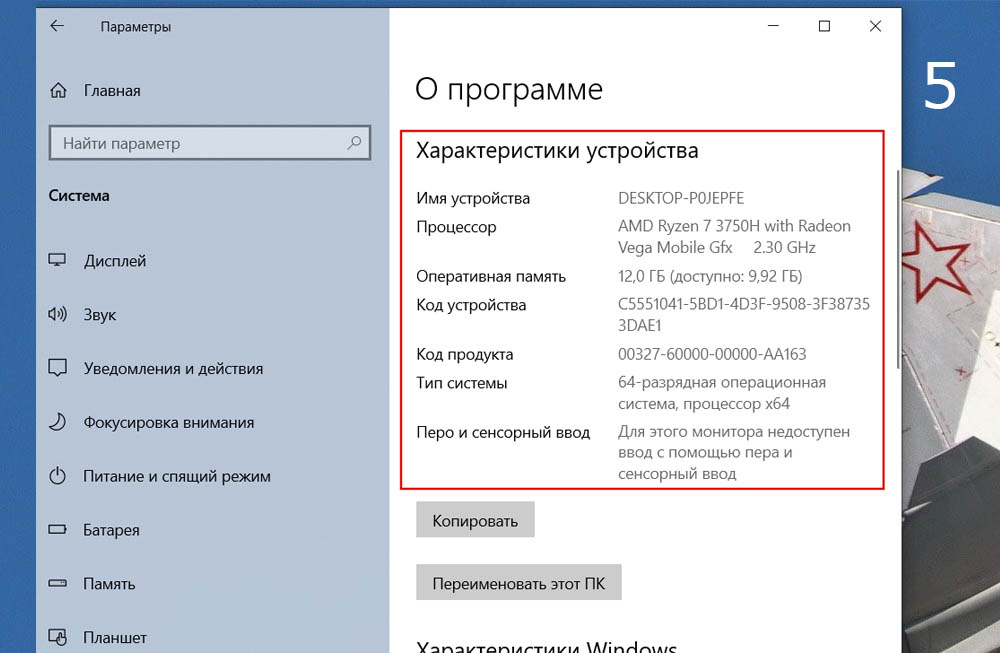Click the Тип системы label
1000x653 pixels.
pyautogui.click(x=461, y=383)
